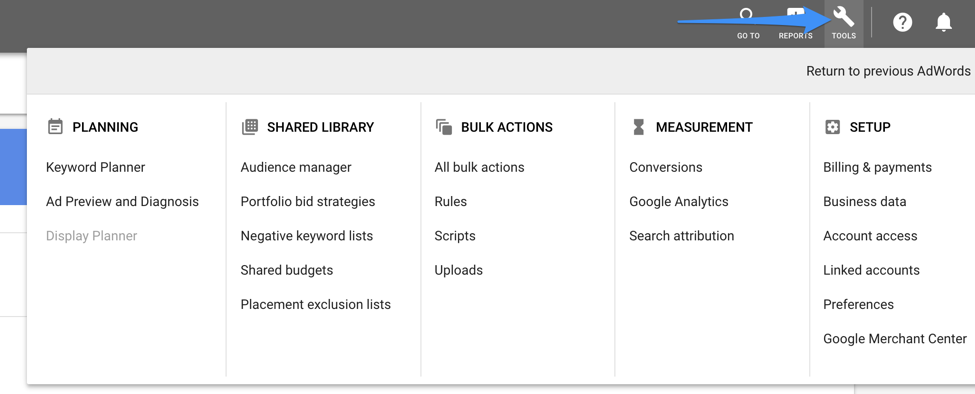This screenshot has height=394, width=975.
Task: Click the Setup gear icon
Action: pyautogui.click(x=832, y=127)
